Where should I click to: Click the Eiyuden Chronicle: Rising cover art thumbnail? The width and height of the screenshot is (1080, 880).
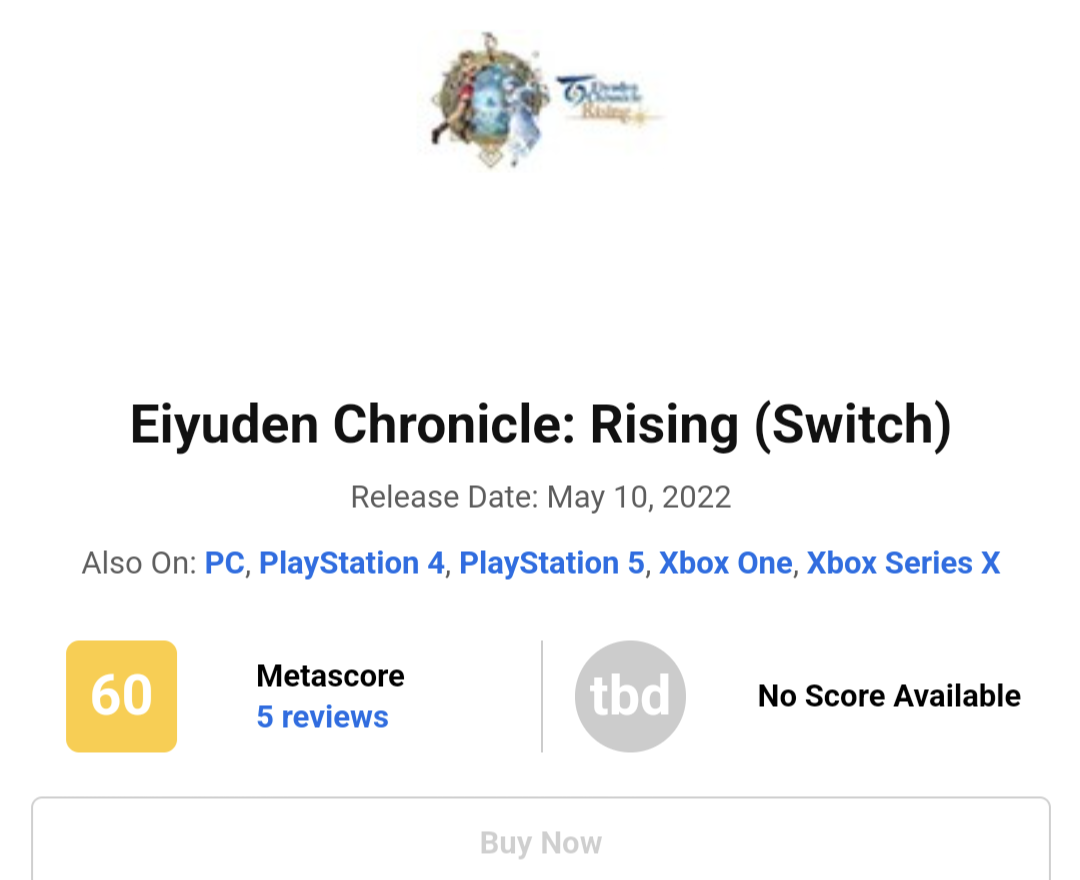tap(541, 100)
